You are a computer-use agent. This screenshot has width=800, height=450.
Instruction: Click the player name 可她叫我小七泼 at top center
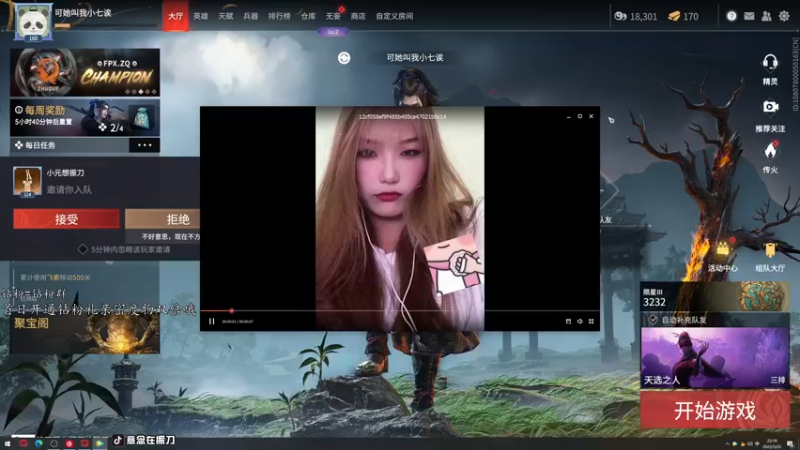(415, 58)
